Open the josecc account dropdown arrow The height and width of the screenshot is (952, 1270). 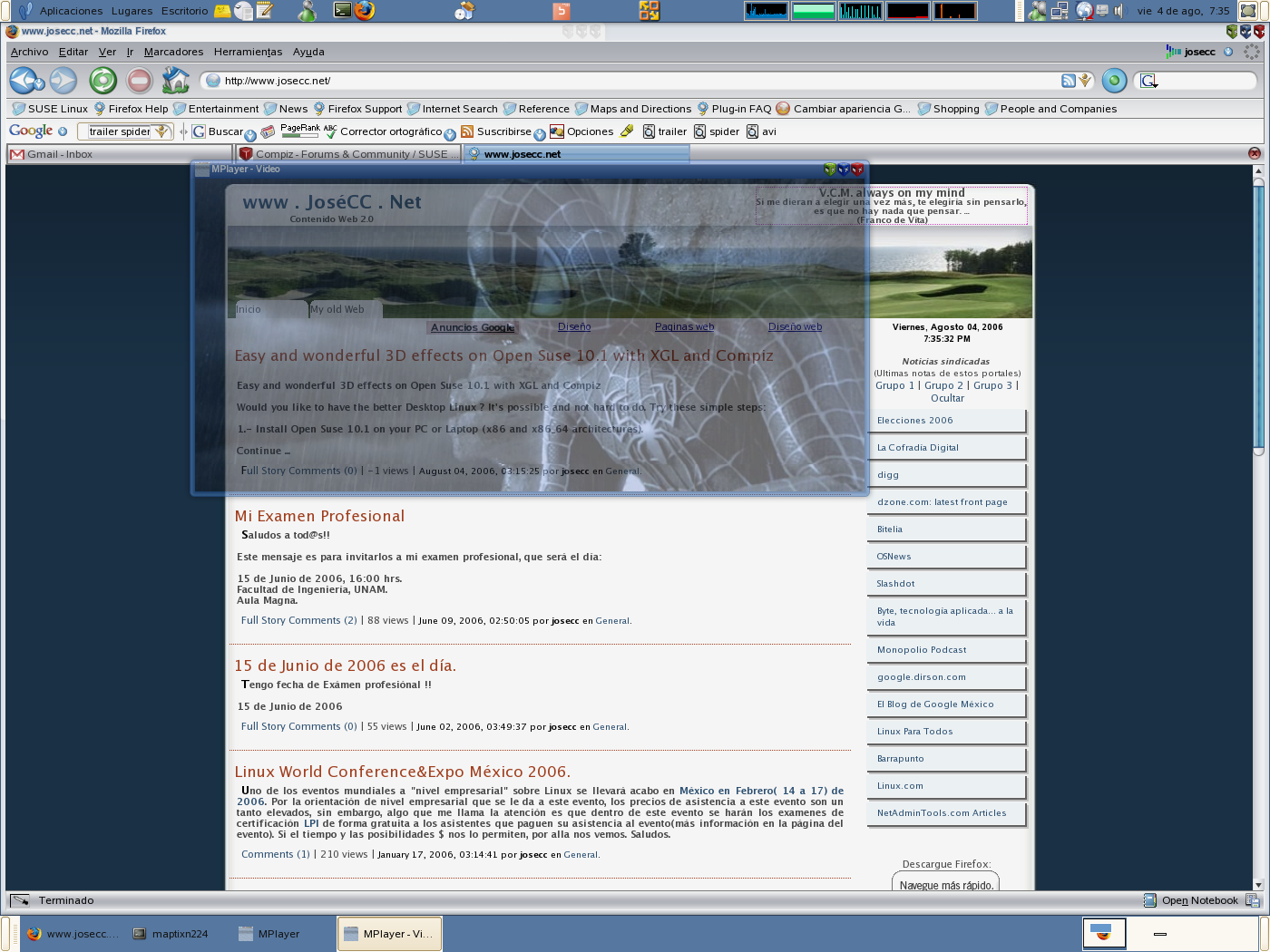tap(1228, 52)
